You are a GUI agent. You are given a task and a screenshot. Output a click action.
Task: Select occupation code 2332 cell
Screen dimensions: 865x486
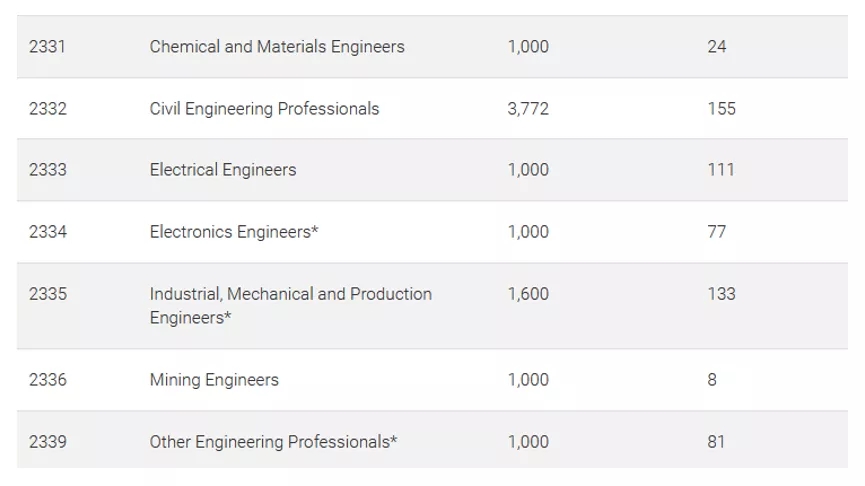tap(47, 109)
